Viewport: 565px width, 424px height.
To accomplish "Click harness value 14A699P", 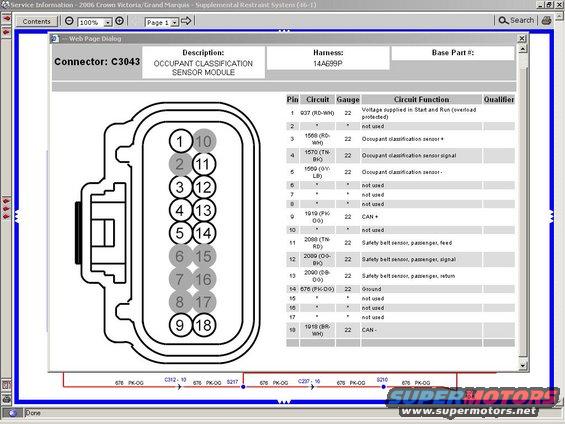I will coord(328,64).
